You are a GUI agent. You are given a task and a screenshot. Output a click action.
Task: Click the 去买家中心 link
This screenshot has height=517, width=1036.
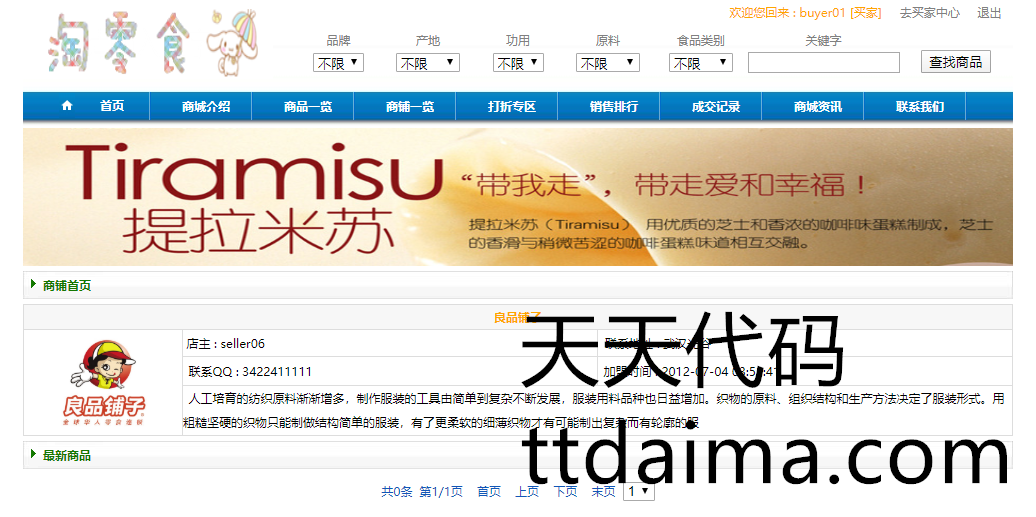tap(929, 13)
